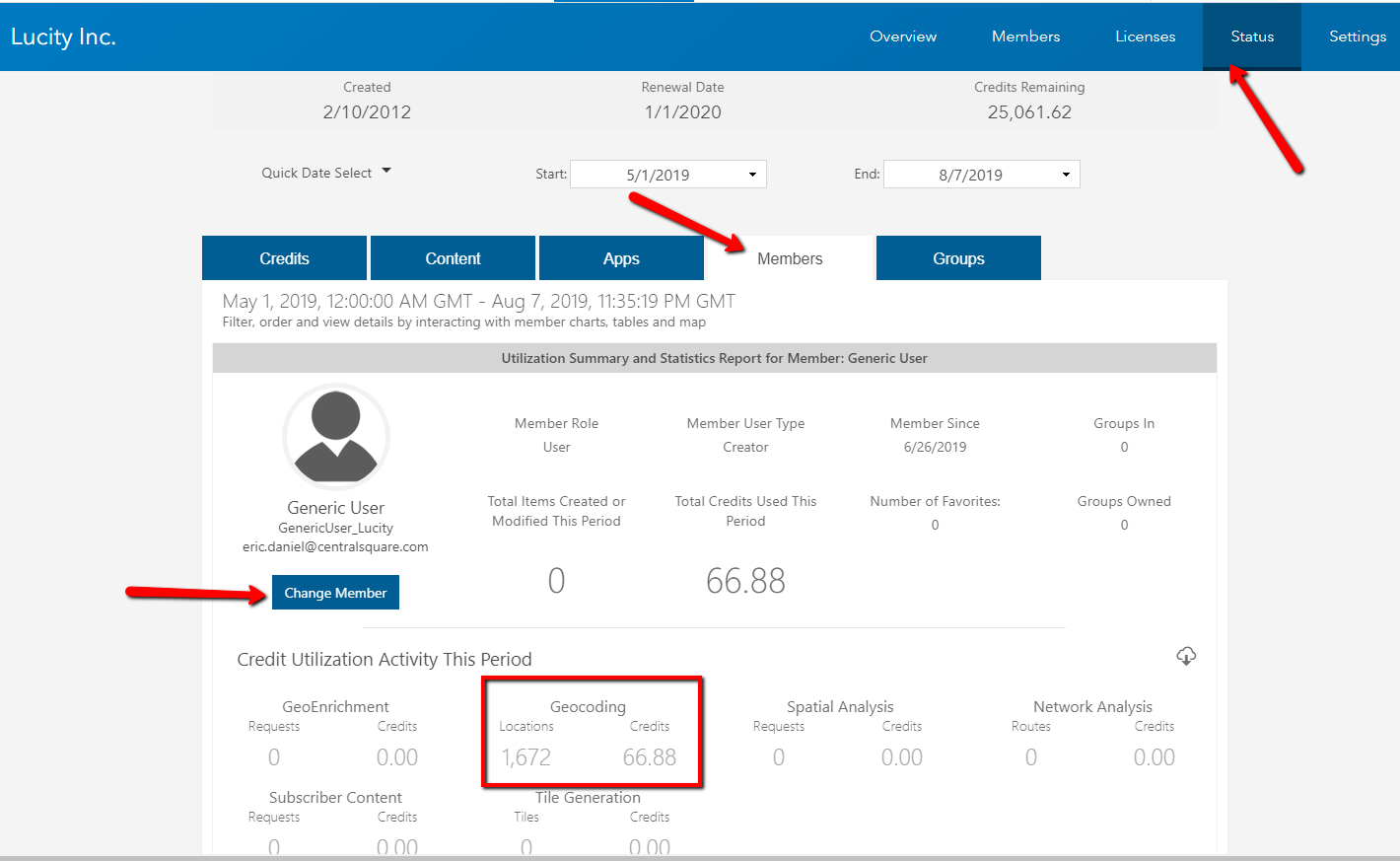Open the Licenses page
Screen dimensions: 1400x861
point(1145,36)
